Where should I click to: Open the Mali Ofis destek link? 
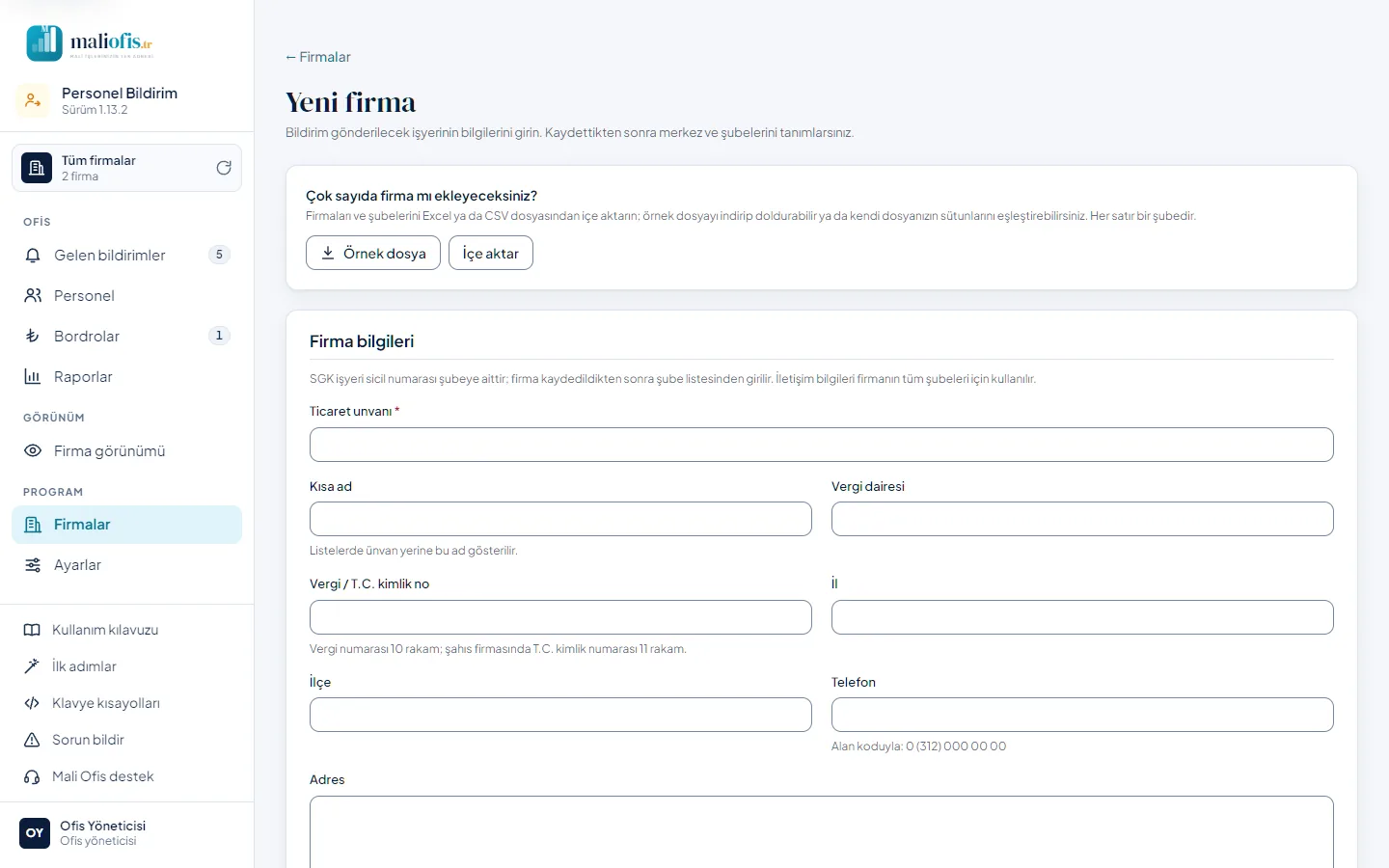[126, 776]
